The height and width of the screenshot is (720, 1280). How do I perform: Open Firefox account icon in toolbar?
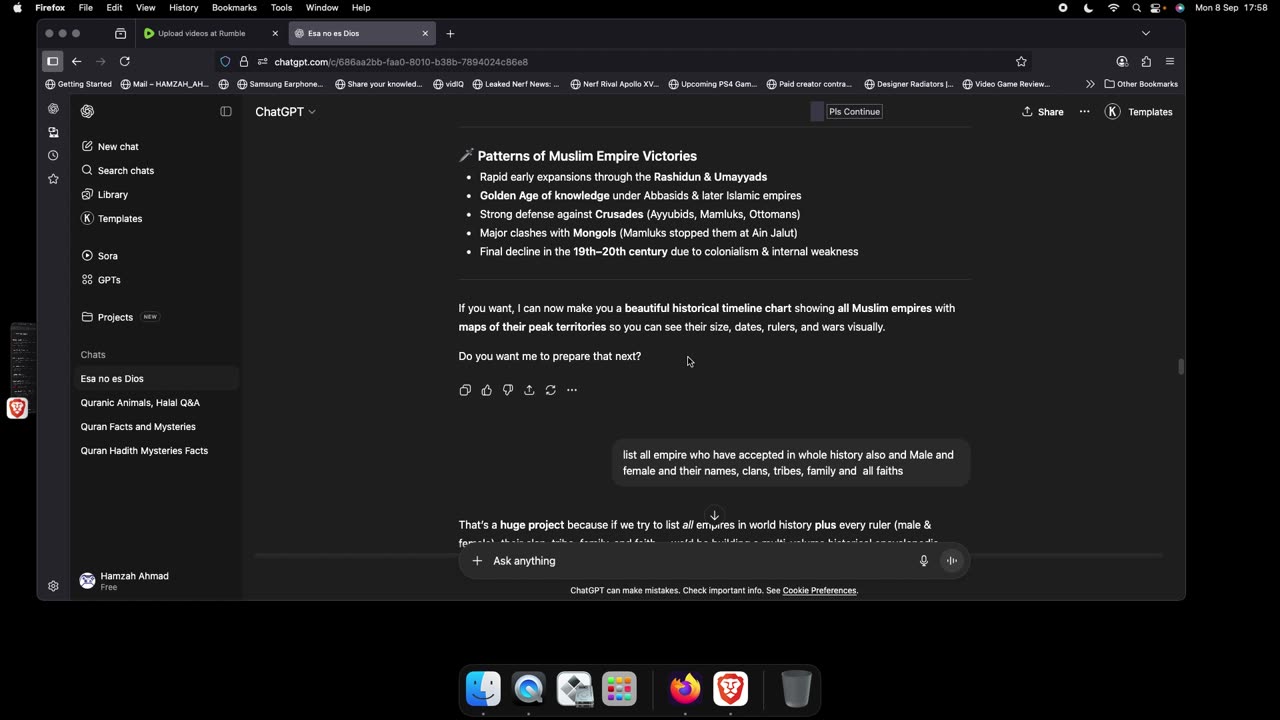click(1122, 61)
